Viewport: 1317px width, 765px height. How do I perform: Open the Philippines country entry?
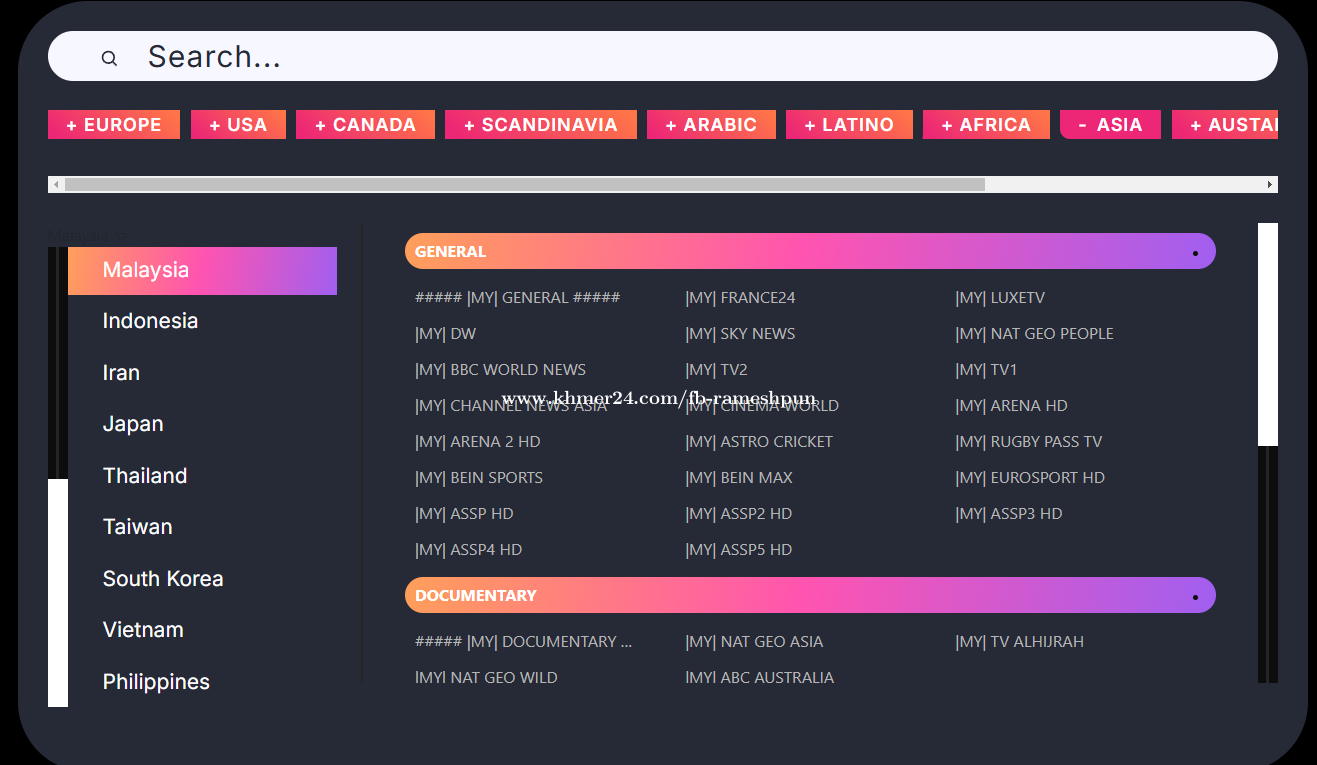(156, 682)
